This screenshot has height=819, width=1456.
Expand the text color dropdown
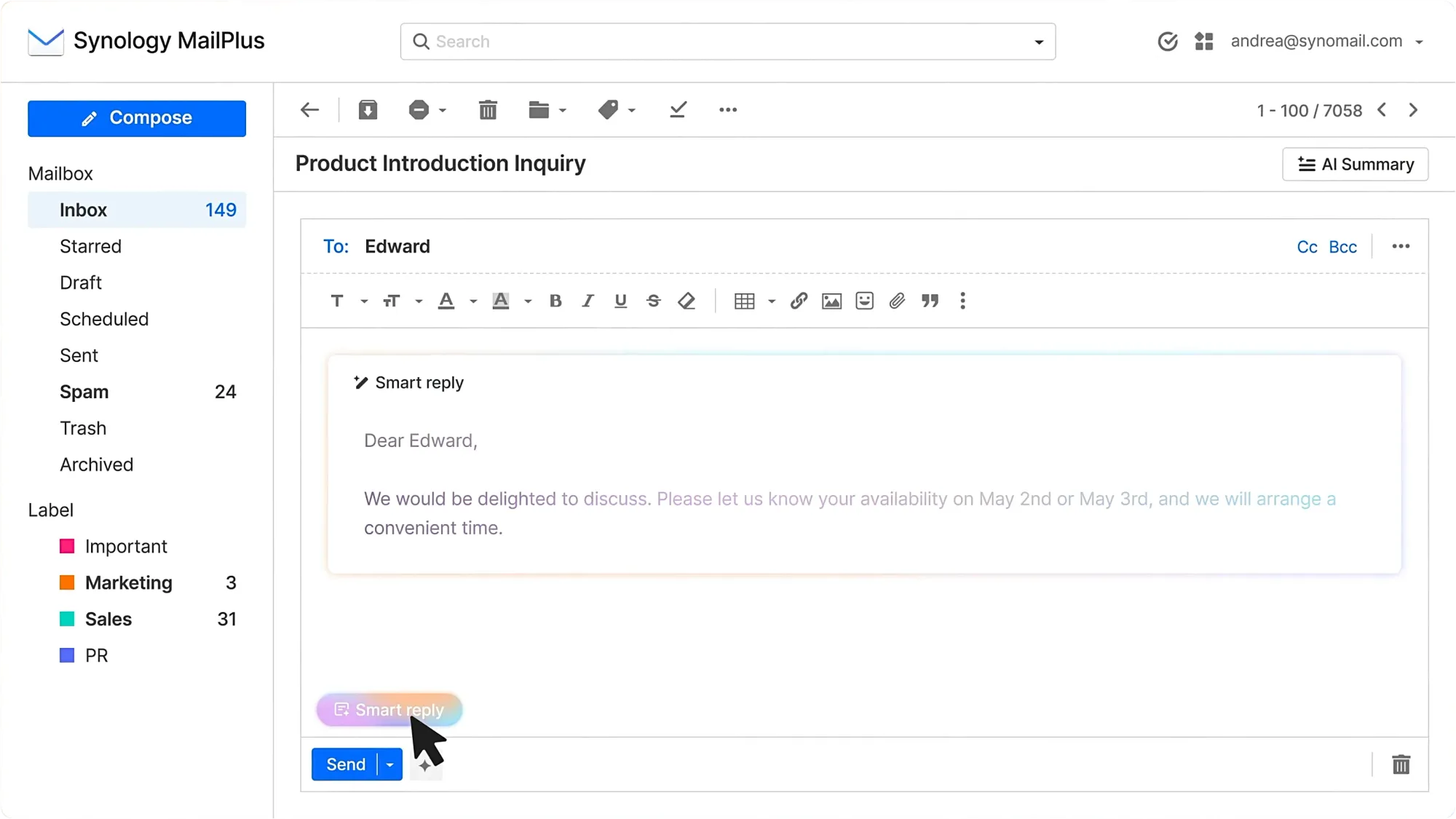pos(473,301)
